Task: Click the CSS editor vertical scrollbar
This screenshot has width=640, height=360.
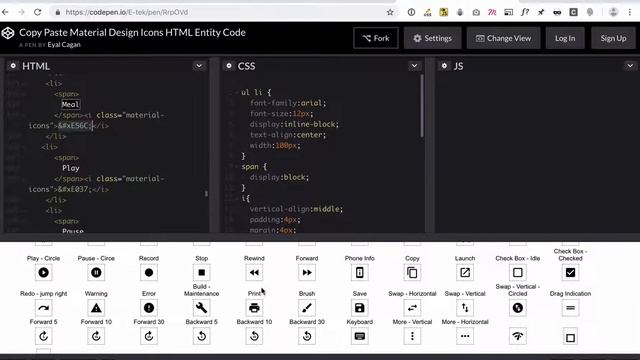Action: coord(422,106)
